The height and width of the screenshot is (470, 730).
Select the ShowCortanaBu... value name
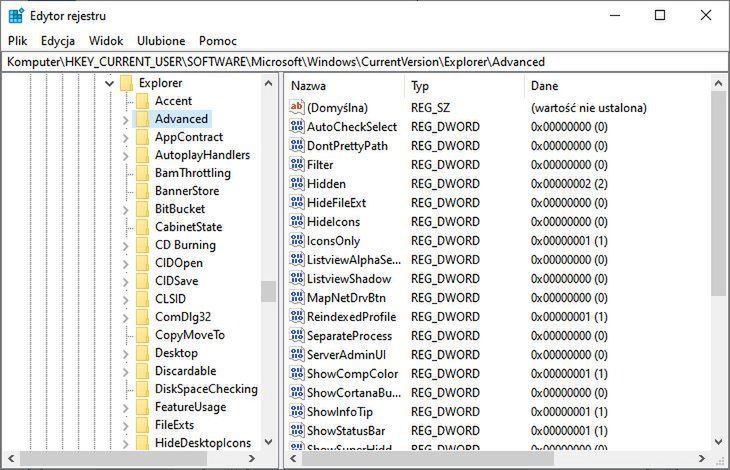pyautogui.click(x=354, y=393)
